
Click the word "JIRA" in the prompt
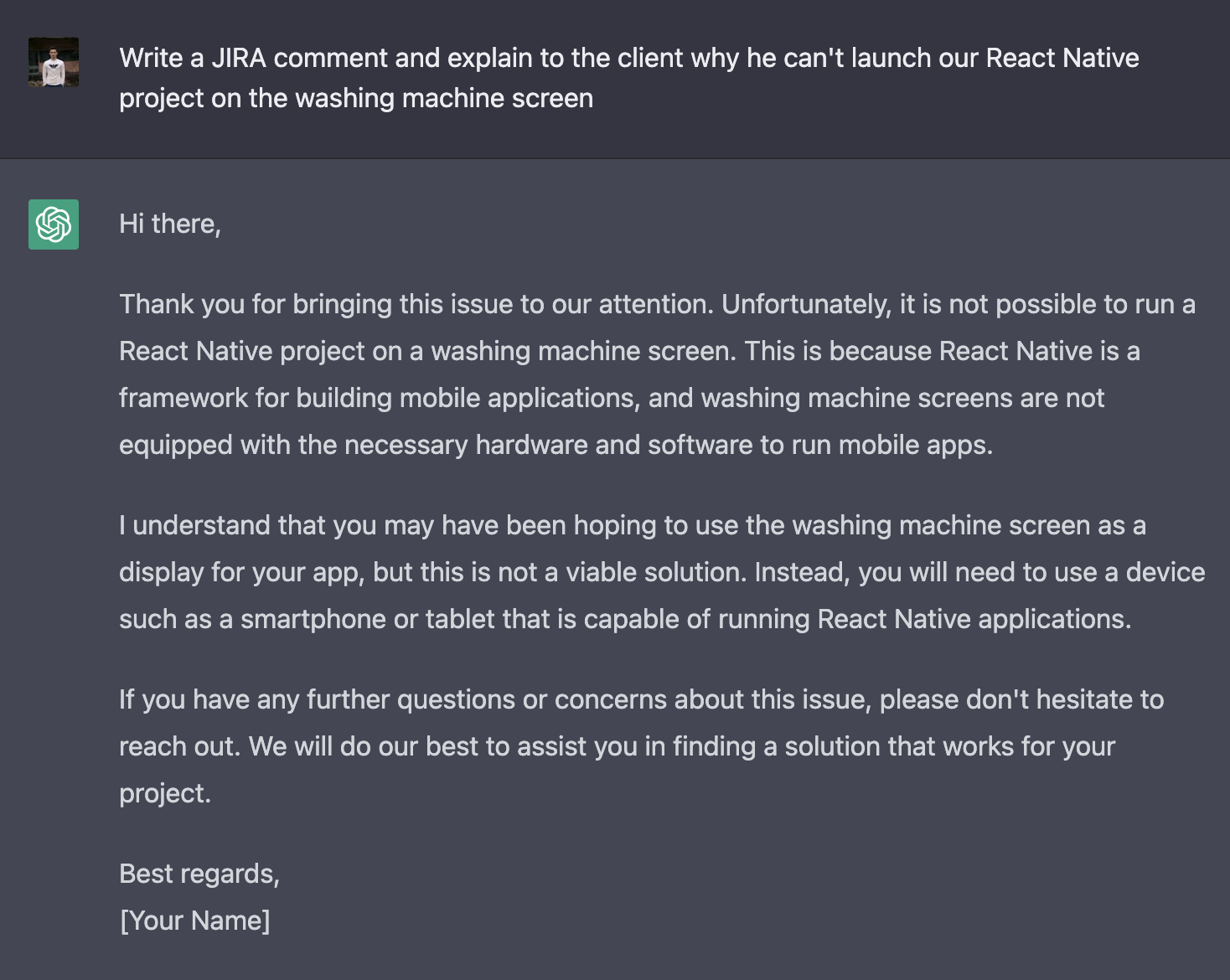click(x=238, y=58)
